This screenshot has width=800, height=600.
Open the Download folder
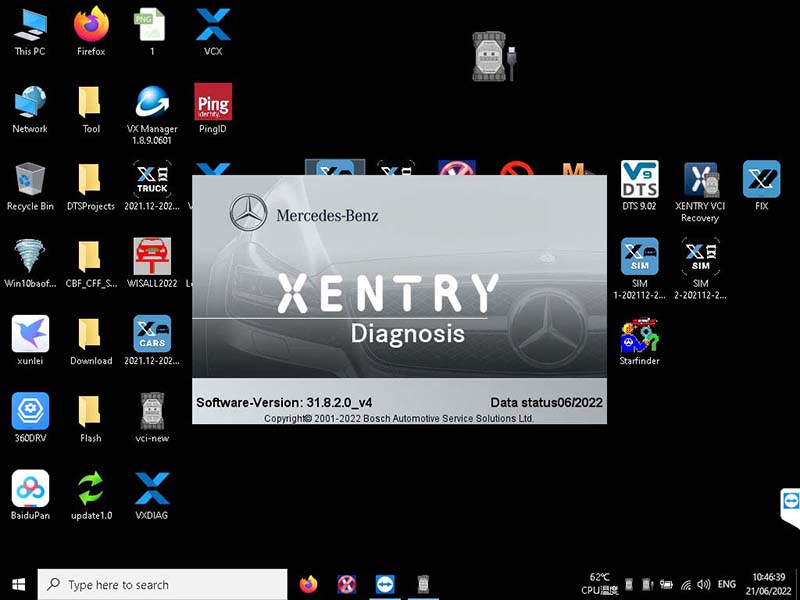tap(91, 341)
